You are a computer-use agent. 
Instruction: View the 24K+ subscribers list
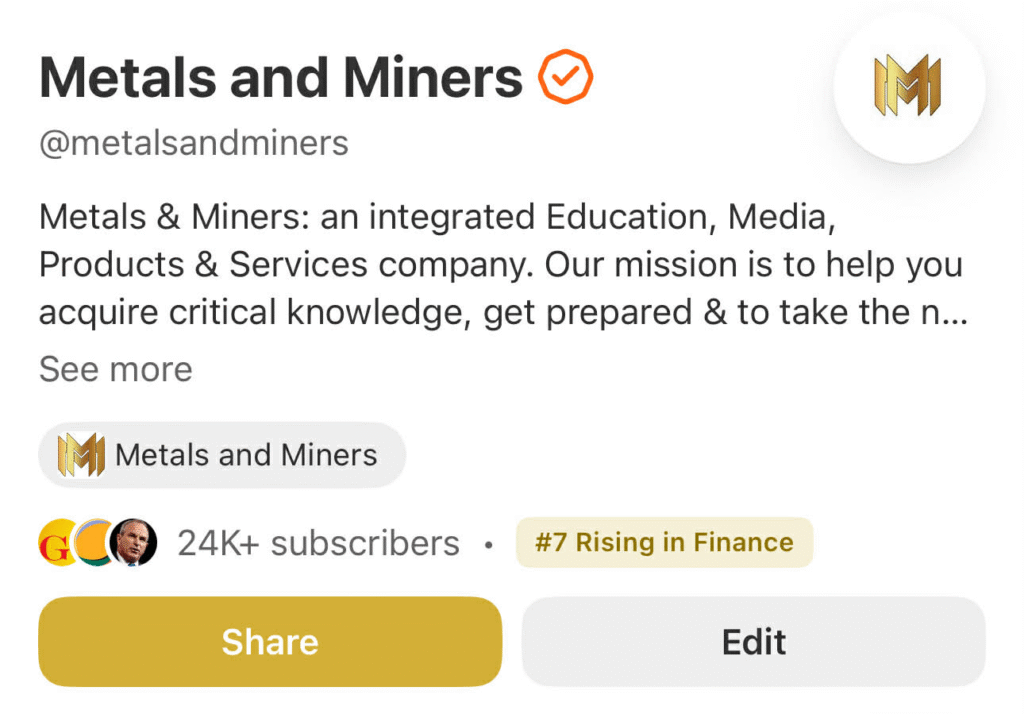pos(318,543)
